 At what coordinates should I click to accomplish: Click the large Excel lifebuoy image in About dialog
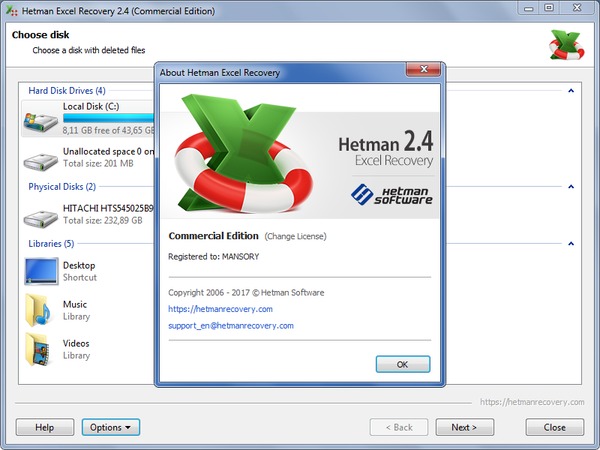click(244, 153)
